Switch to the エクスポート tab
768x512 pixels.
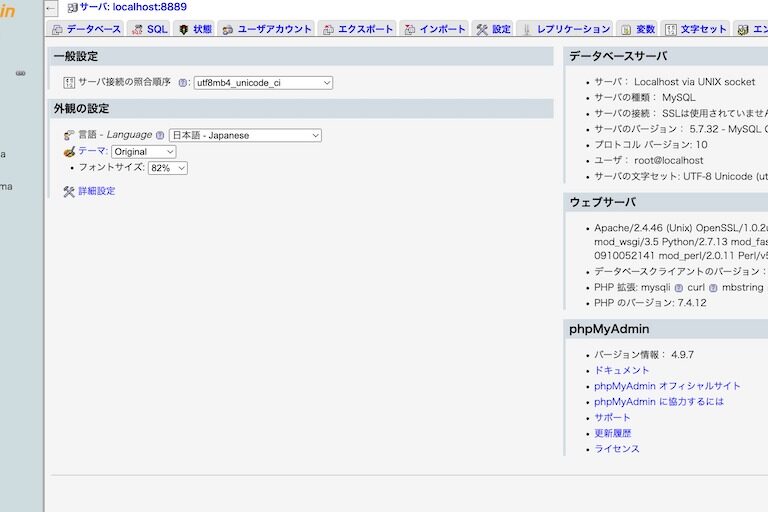pos(358,29)
